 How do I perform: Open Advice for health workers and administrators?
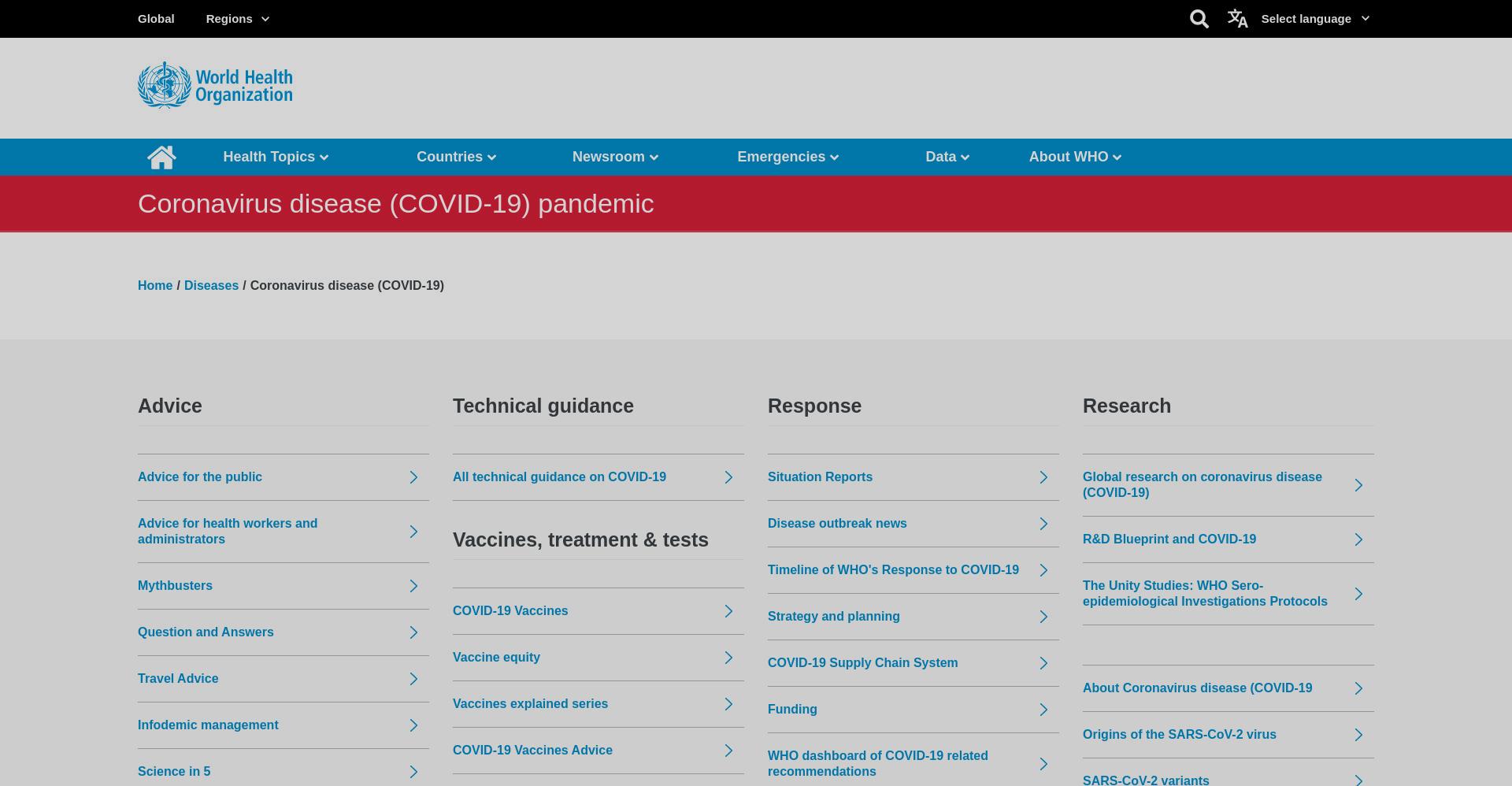(x=228, y=532)
